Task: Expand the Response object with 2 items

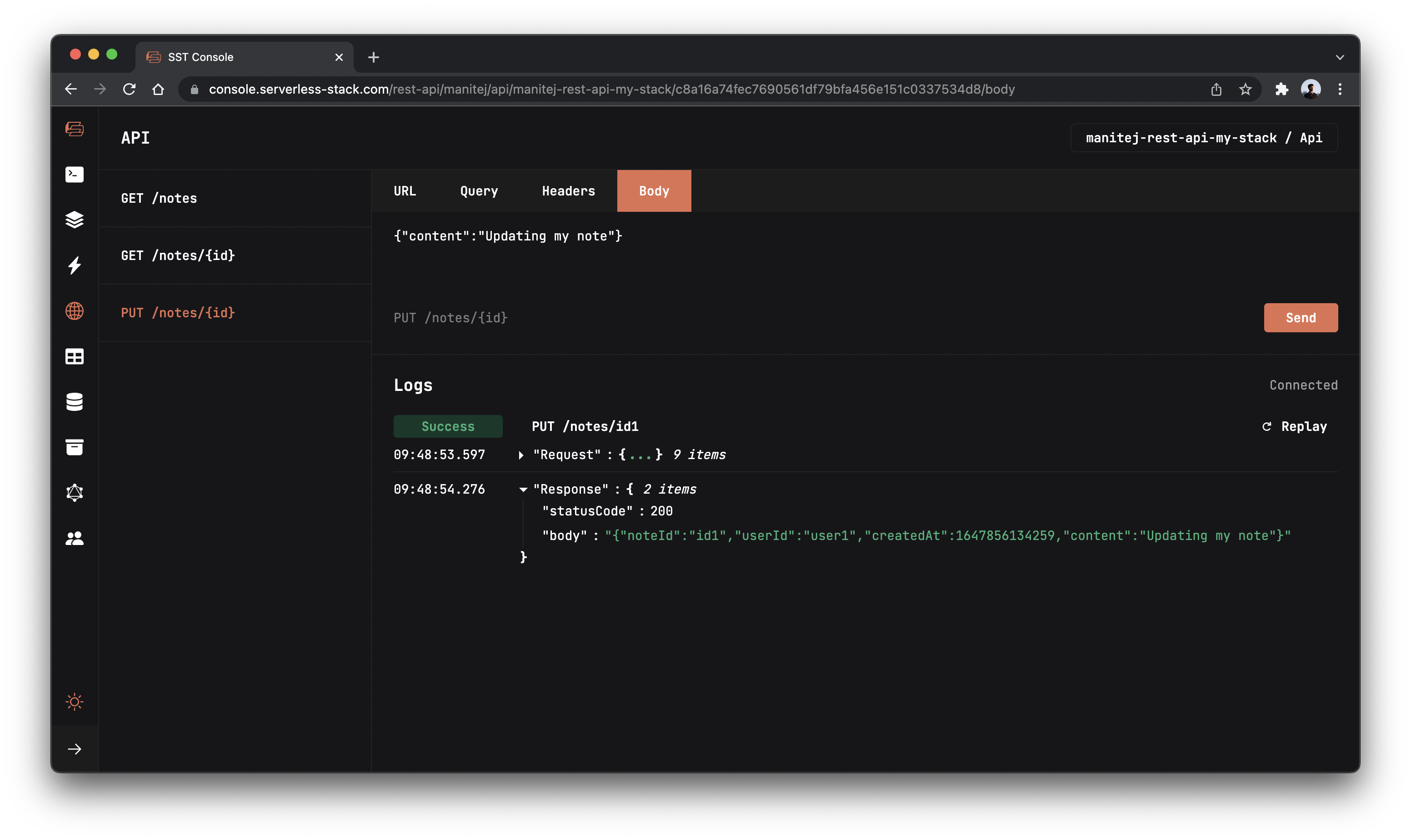Action: (522, 488)
